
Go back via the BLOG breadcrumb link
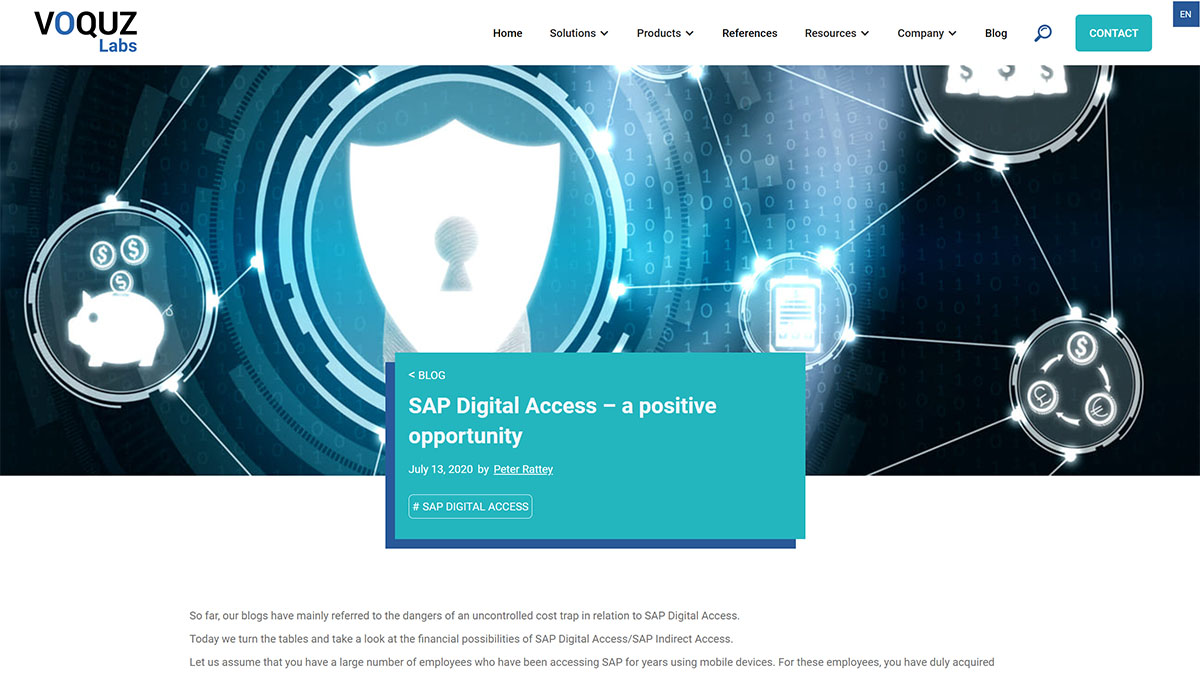click(427, 375)
